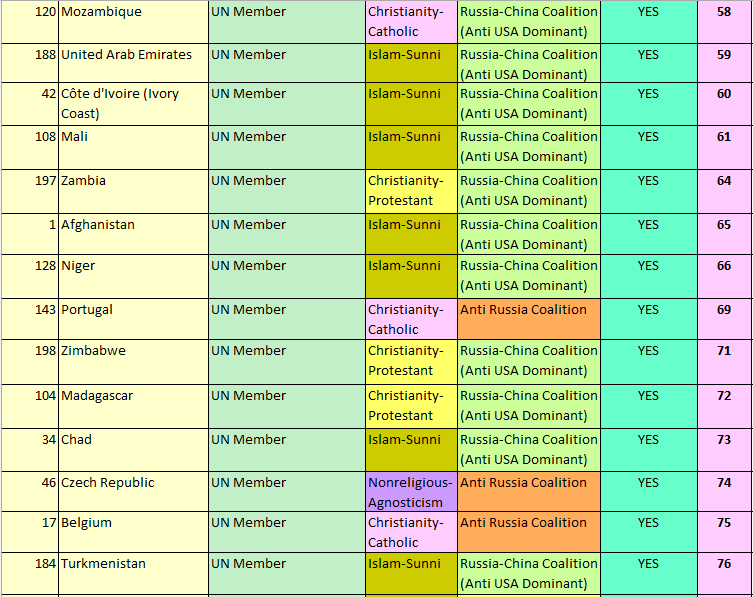
Task: Click Zambia's Christianity-Protestant cell
Action: (x=411, y=191)
